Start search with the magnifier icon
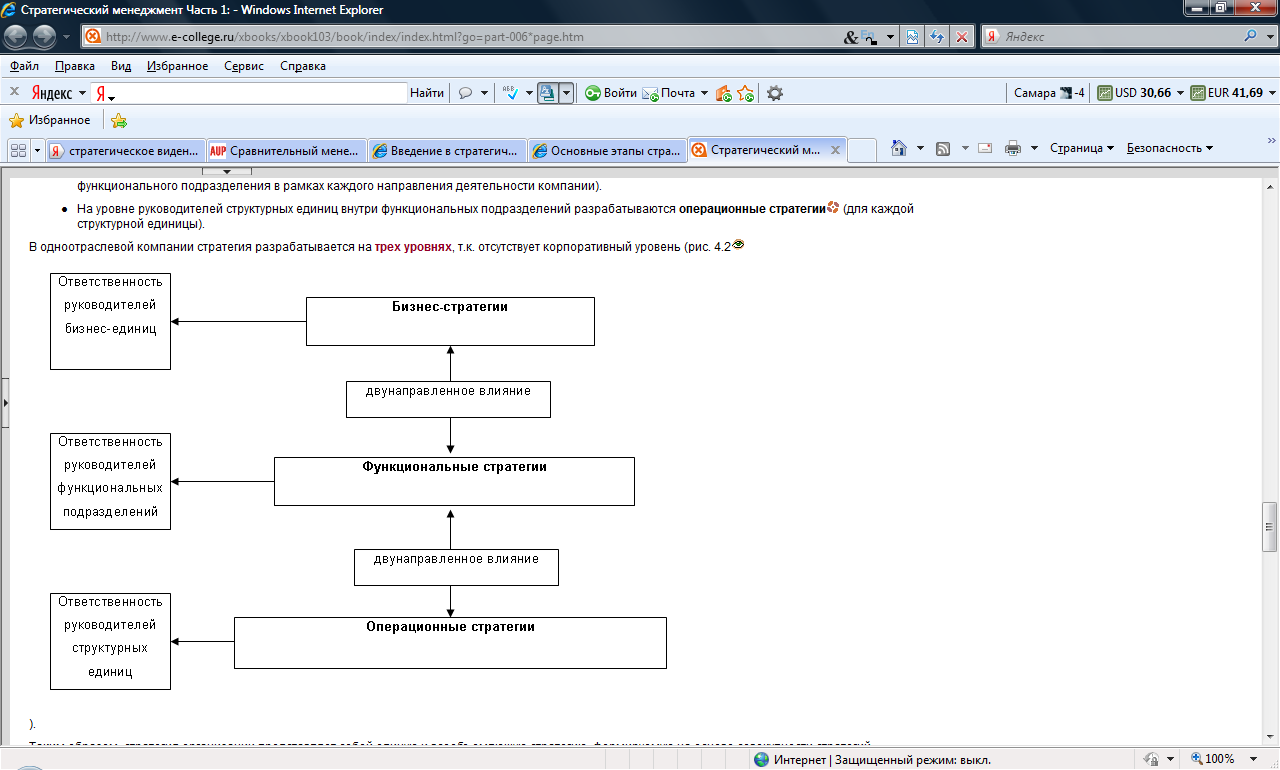This screenshot has height=770, width=1280. (1250, 37)
